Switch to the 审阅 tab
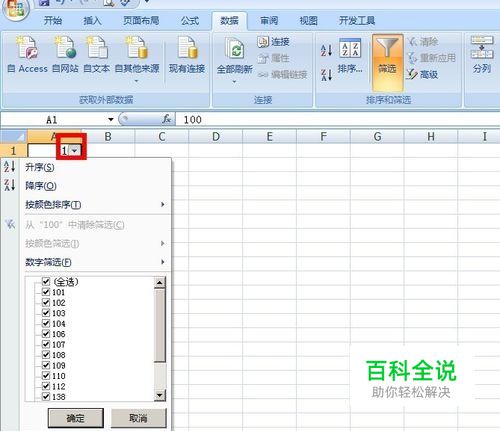The width and height of the screenshot is (500, 431). (x=269, y=21)
